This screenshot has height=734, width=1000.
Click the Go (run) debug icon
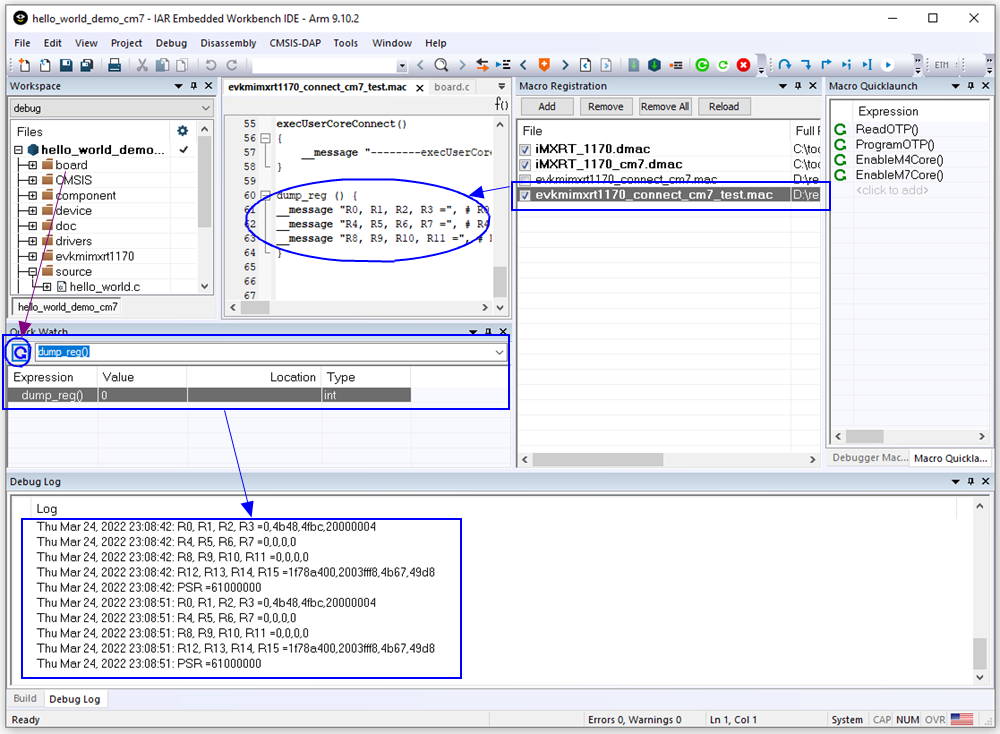coord(888,65)
